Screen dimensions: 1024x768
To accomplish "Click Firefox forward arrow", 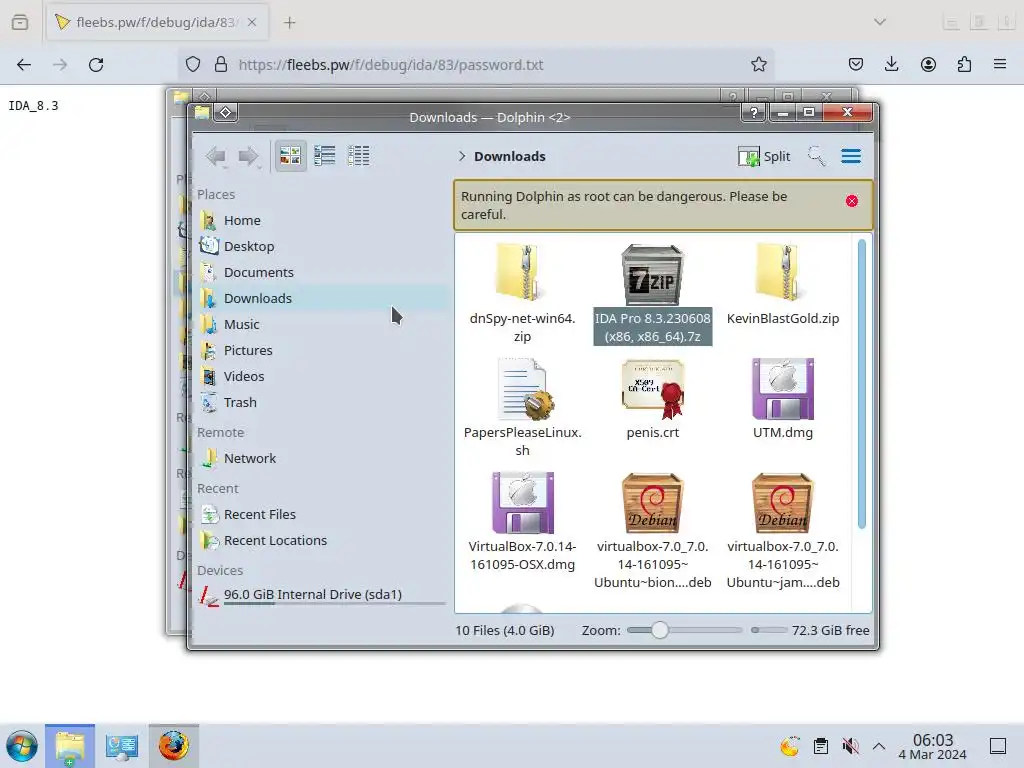I will [60, 65].
